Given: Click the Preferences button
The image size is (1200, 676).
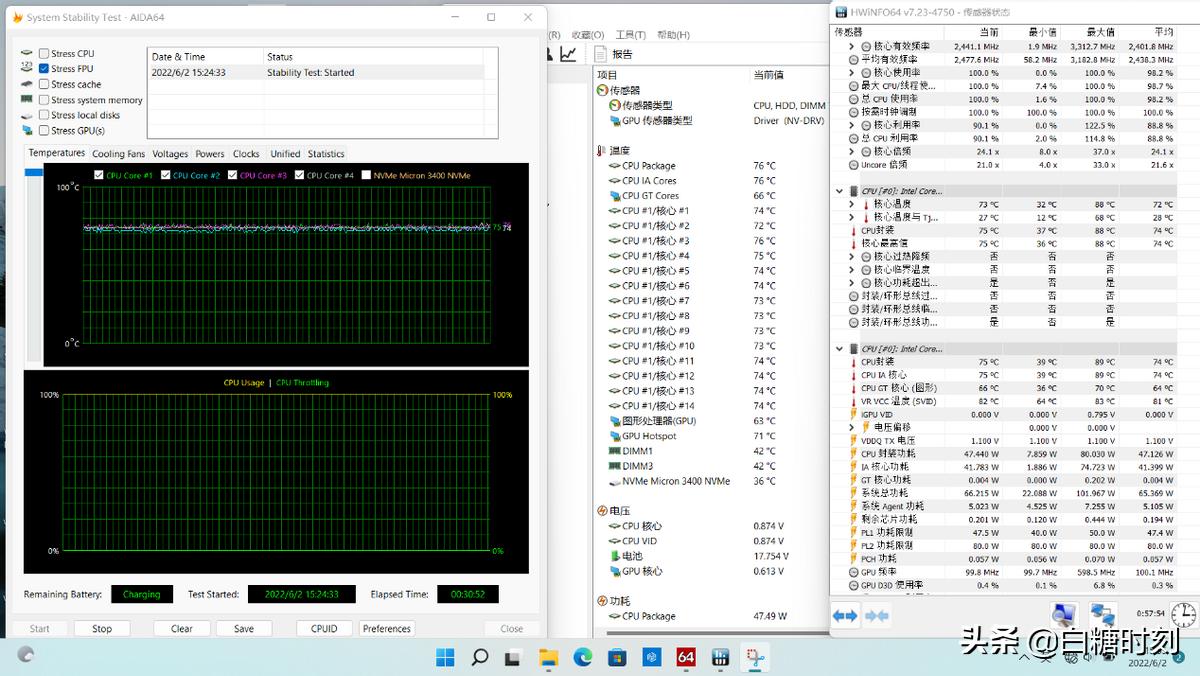Looking at the screenshot, I should click(386, 628).
